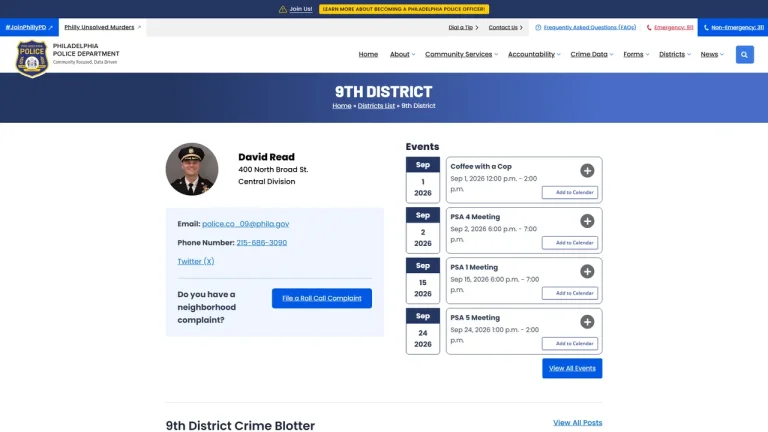
Task: Open Frequently Asked Questions link
Action: pyautogui.click(x=590, y=27)
